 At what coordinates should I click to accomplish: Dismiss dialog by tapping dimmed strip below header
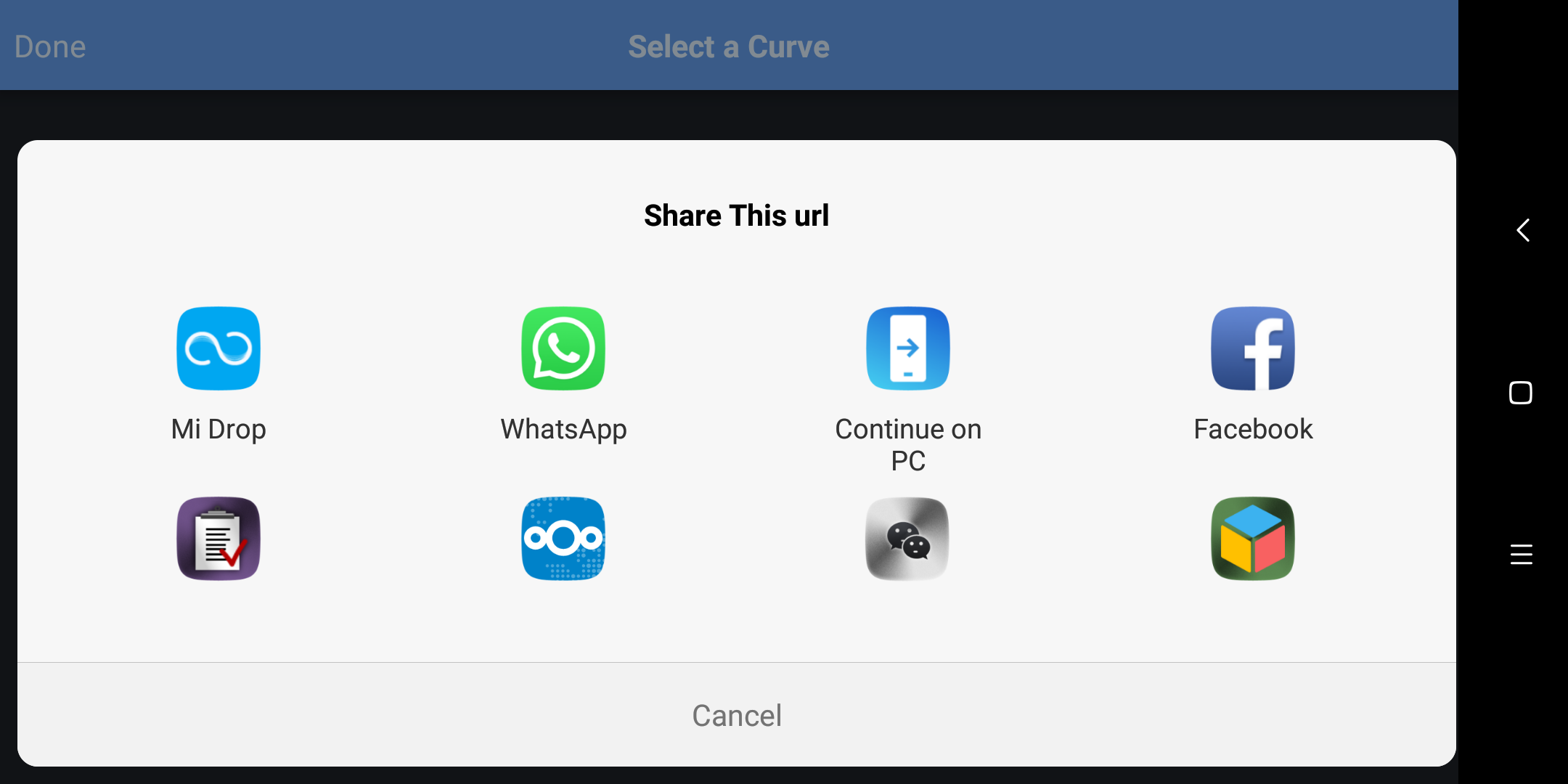[729, 115]
